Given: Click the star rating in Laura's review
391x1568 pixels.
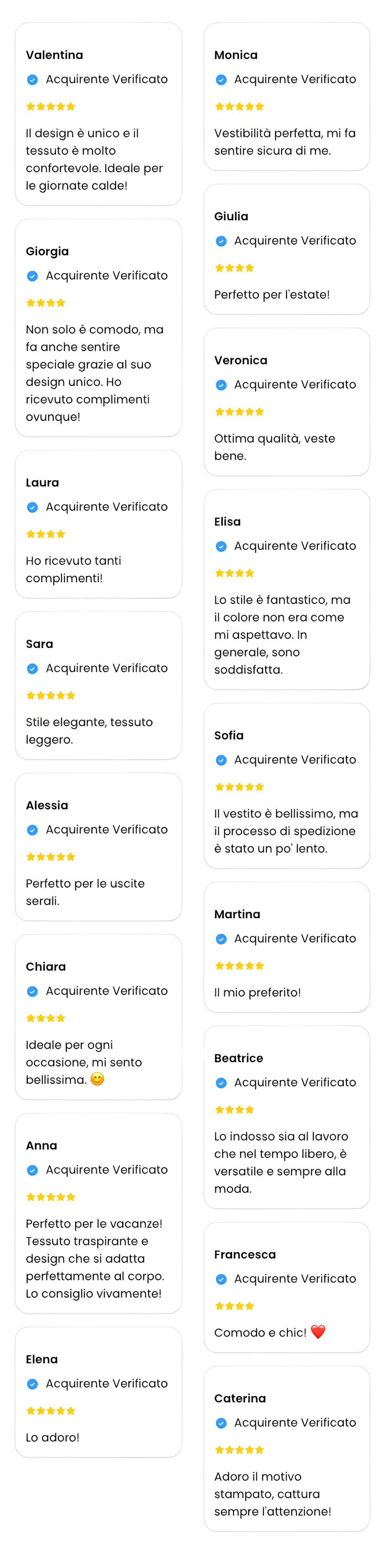Looking at the screenshot, I should [46, 534].
